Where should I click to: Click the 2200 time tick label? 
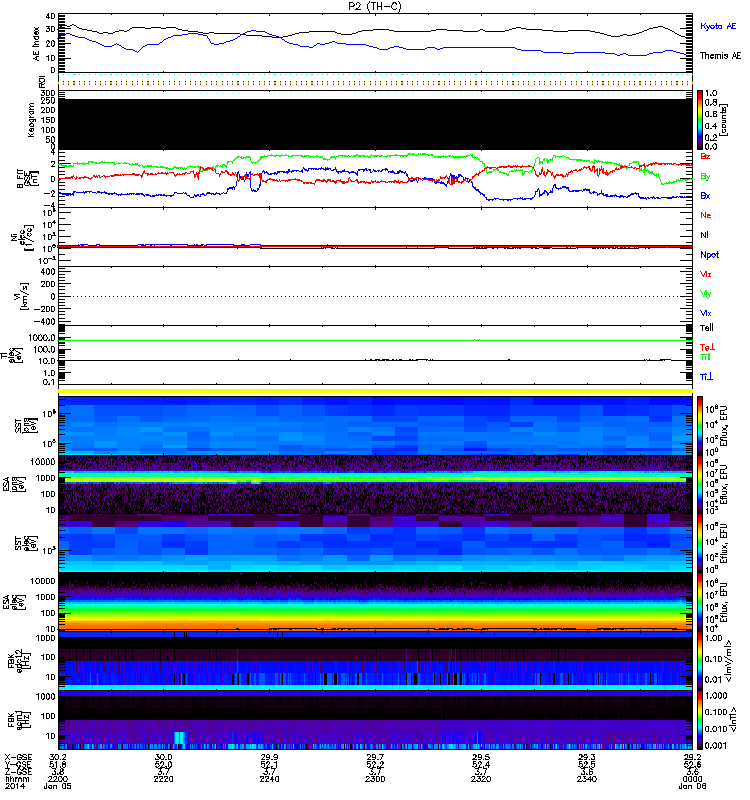58,779
